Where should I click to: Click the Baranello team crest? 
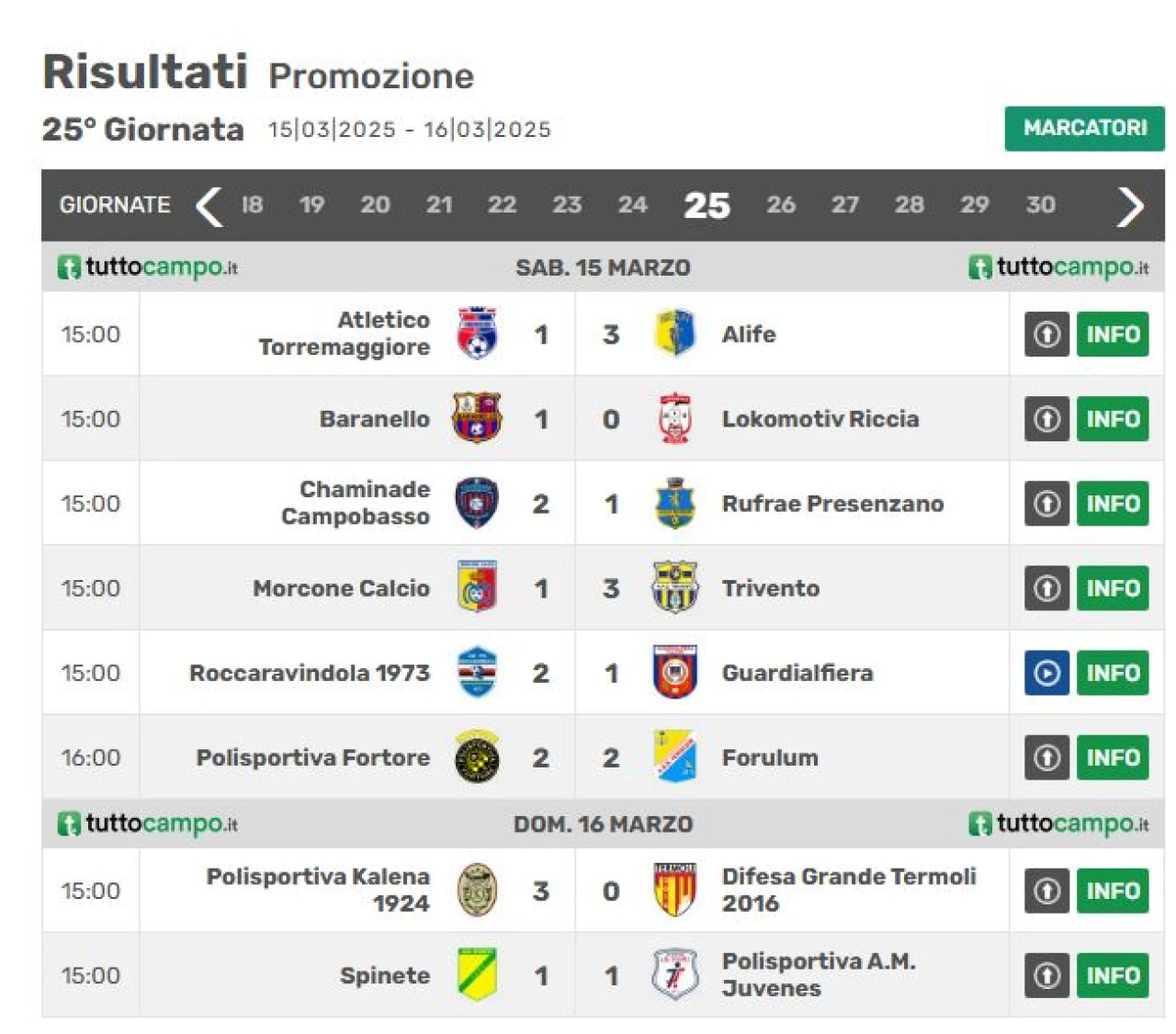477,418
